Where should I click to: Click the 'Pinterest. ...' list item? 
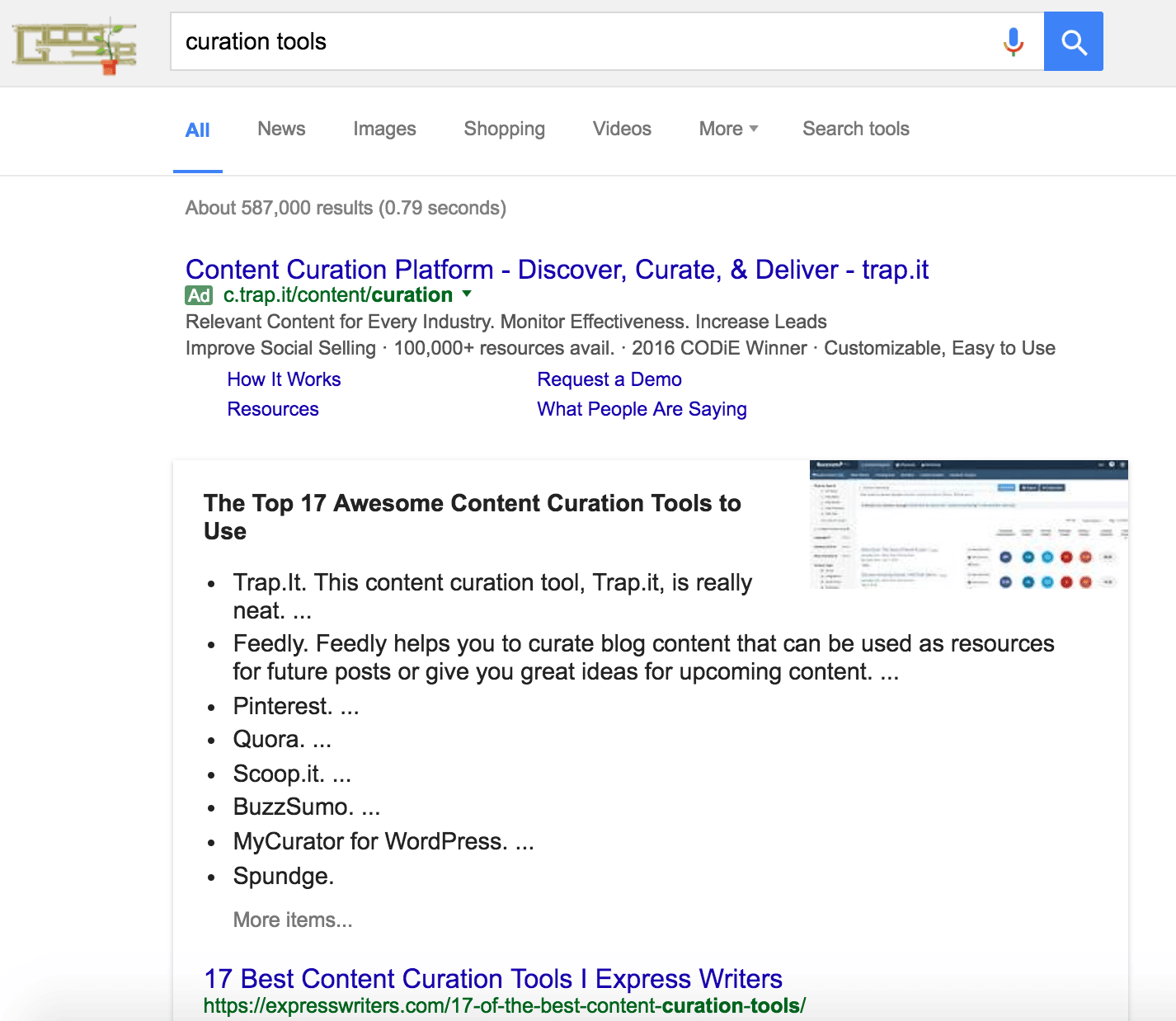(296, 706)
